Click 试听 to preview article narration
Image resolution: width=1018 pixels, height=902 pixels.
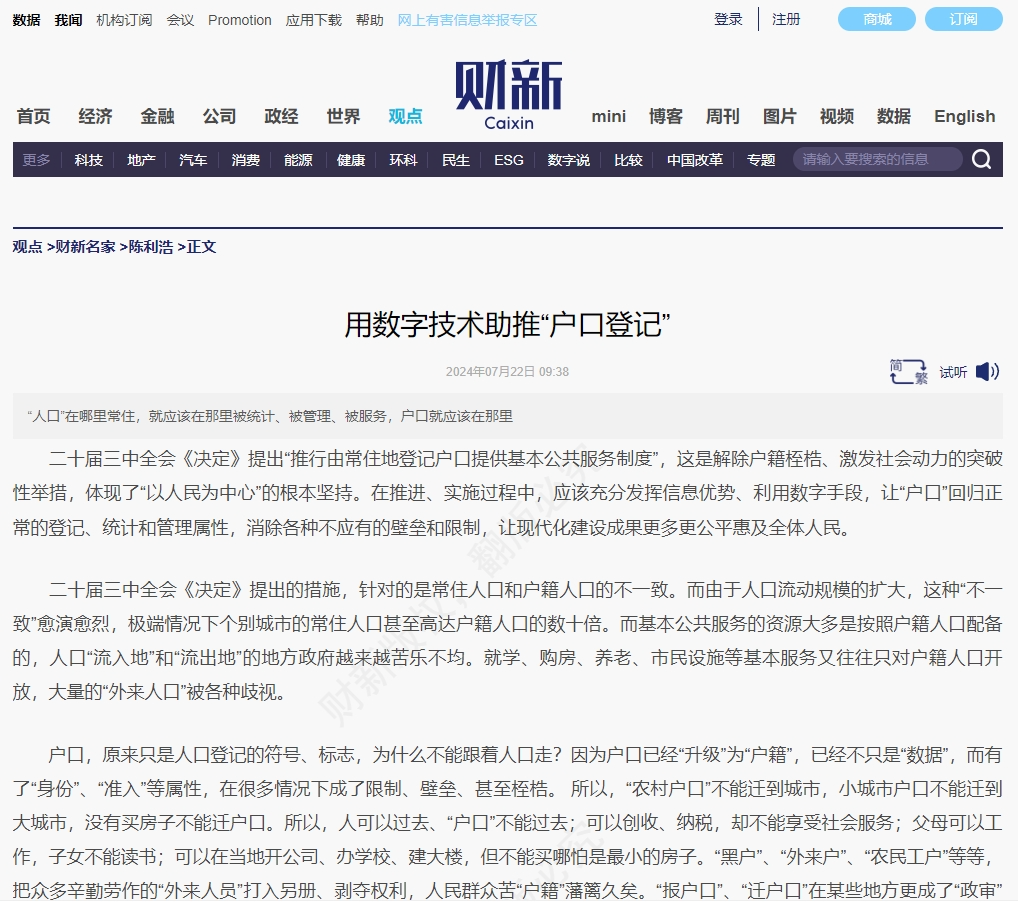(952, 372)
